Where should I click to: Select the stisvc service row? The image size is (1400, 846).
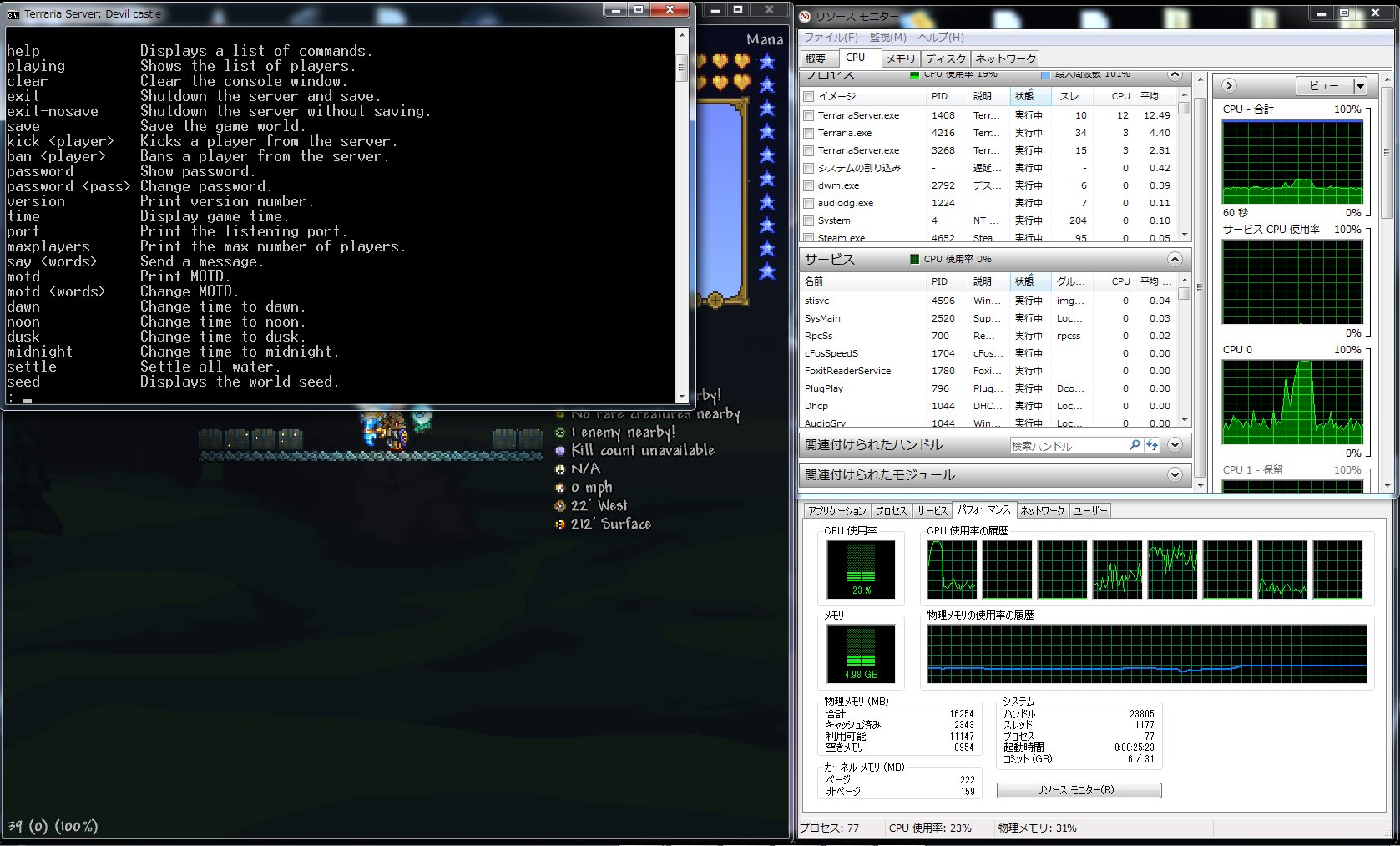tap(988, 301)
